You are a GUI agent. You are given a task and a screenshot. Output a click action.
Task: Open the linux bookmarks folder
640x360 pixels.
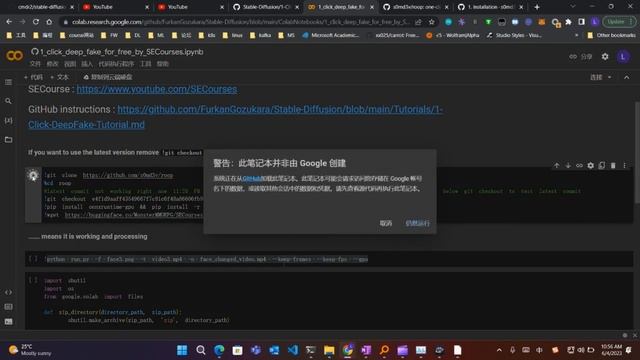(232, 36)
